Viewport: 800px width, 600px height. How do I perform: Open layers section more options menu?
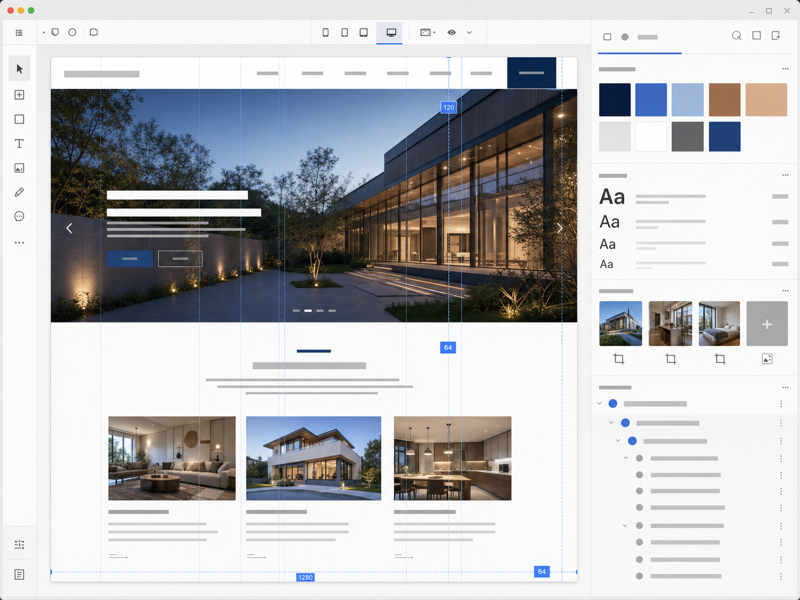click(x=785, y=388)
